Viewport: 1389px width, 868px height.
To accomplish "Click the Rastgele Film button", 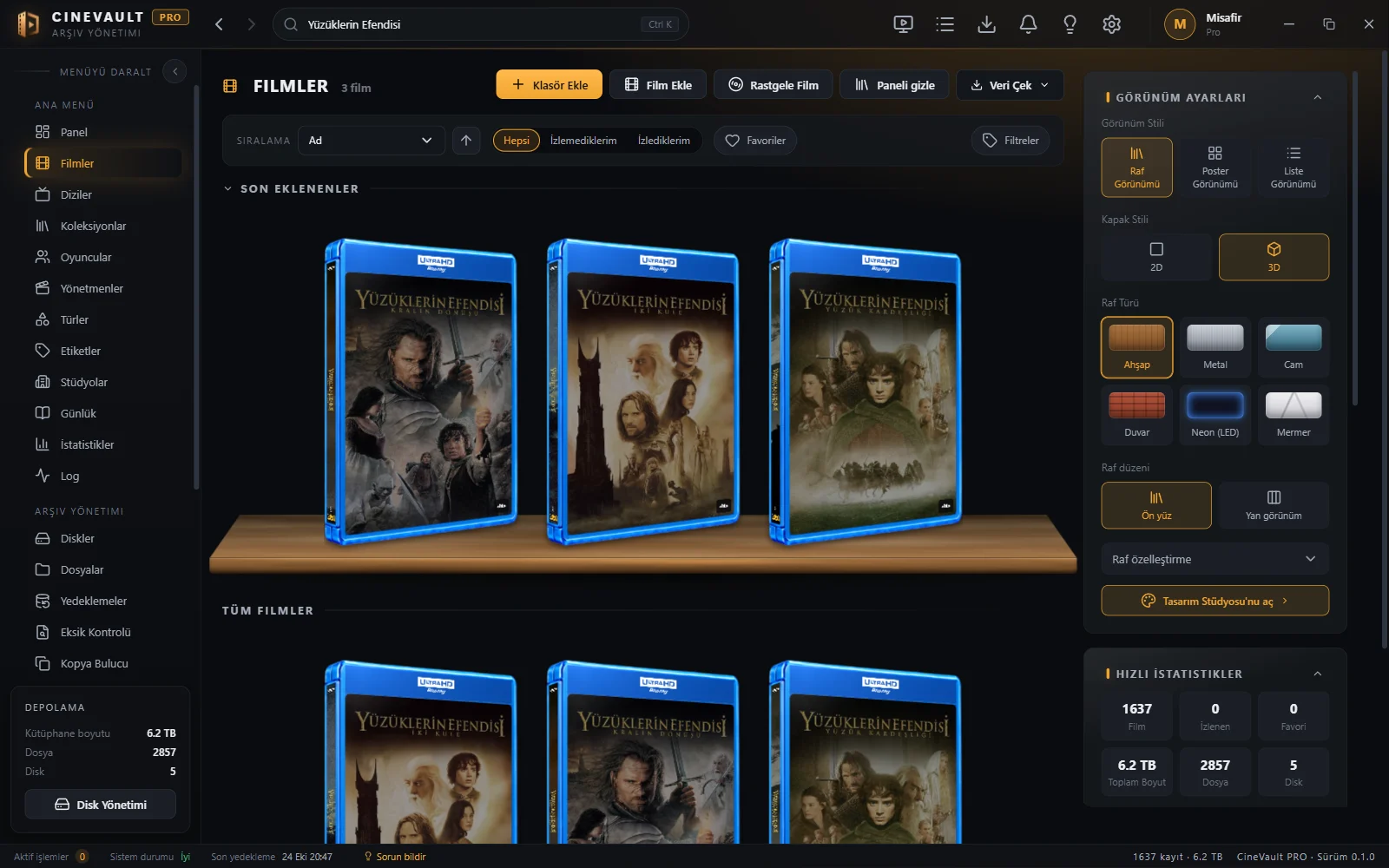I will [773, 85].
